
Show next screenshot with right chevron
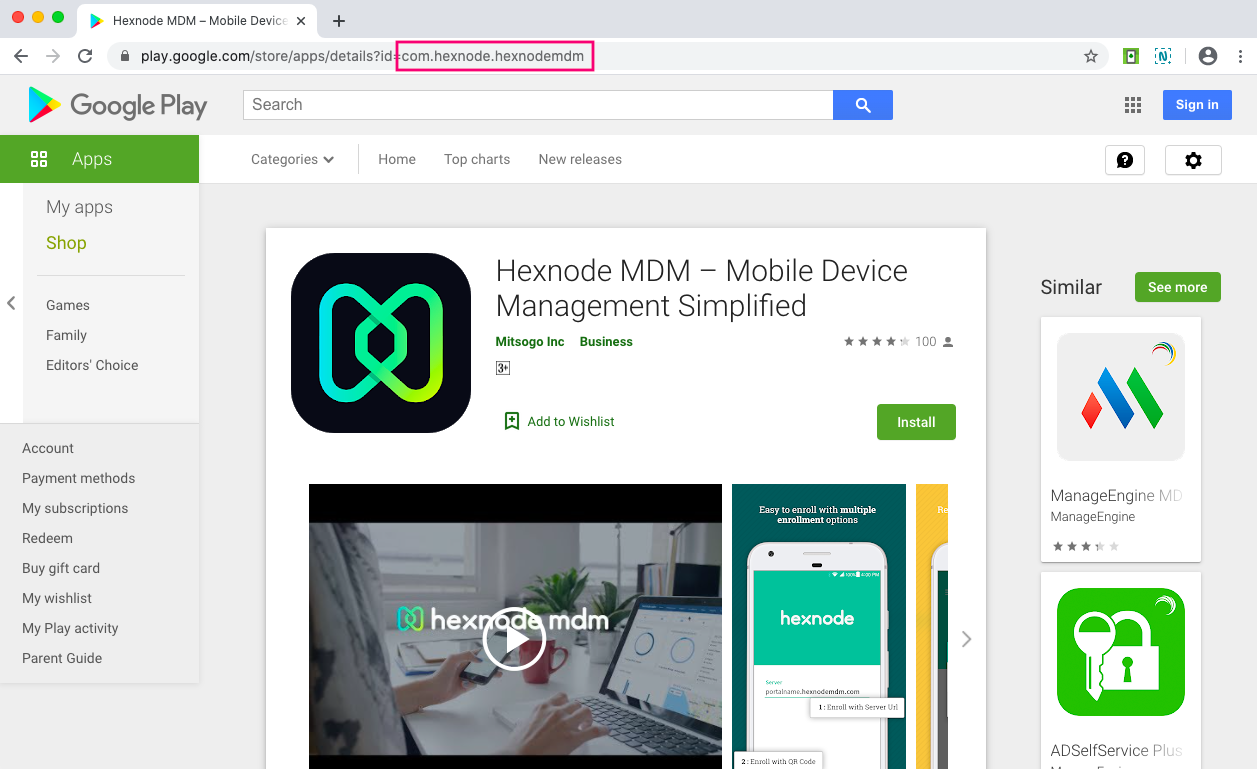pyautogui.click(x=966, y=639)
